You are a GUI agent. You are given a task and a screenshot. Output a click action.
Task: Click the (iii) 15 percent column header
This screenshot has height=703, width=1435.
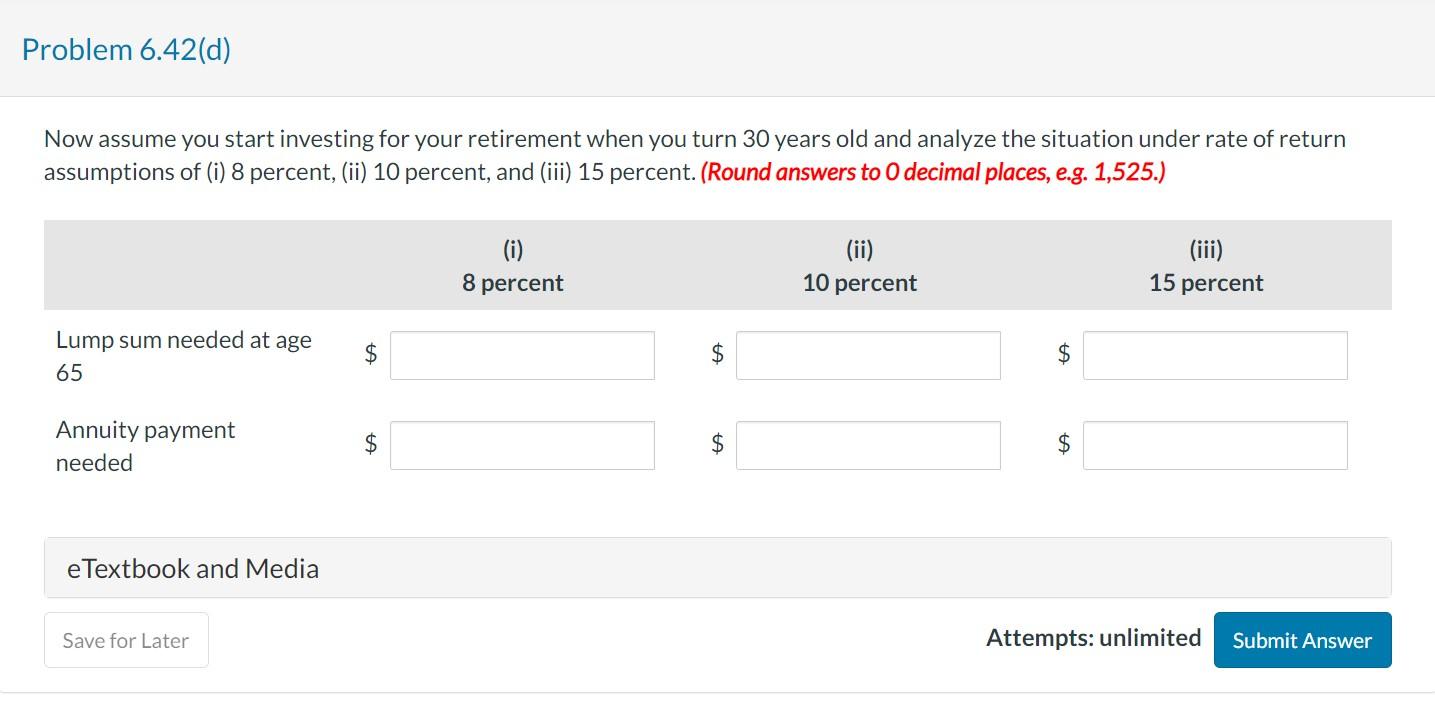(1206, 266)
